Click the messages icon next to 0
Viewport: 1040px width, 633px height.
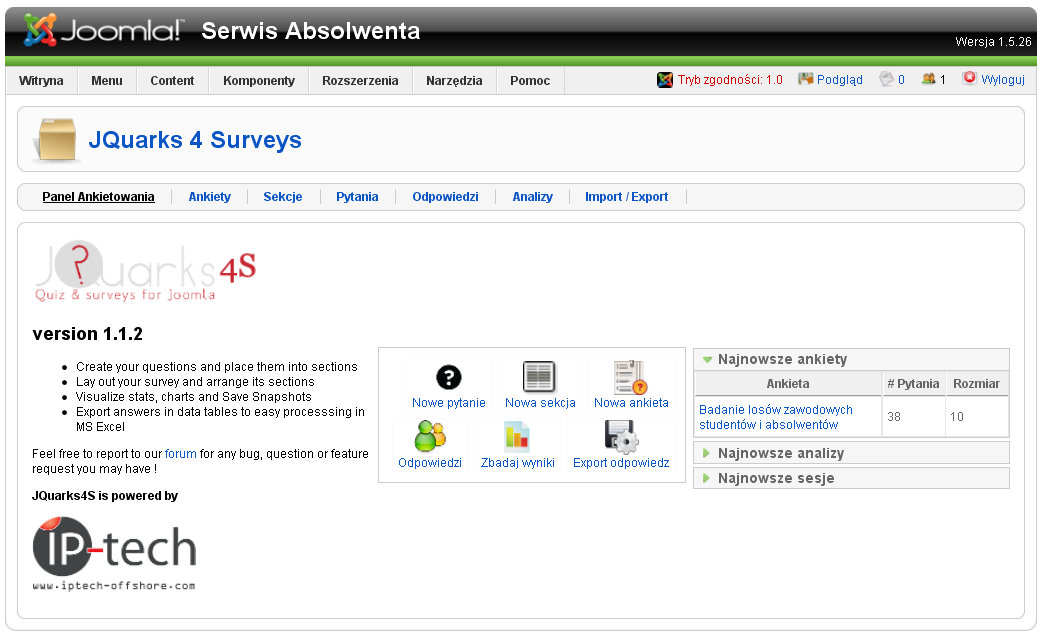pos(886,79)
